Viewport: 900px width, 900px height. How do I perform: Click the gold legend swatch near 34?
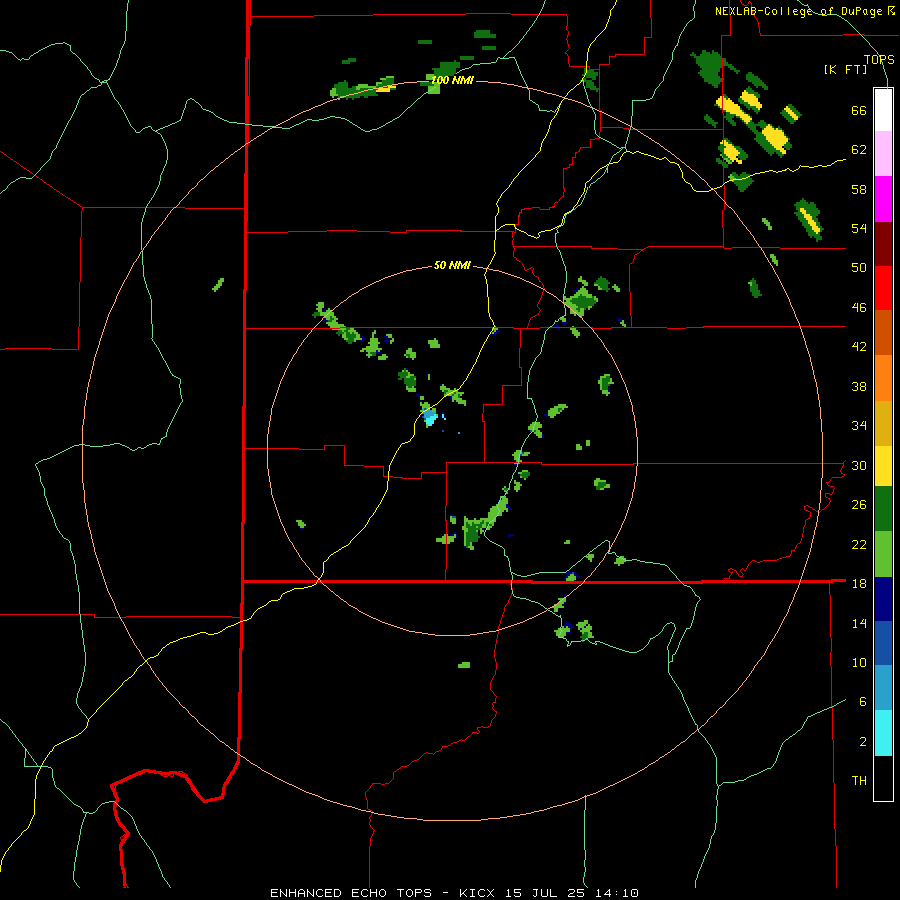pyautogui.click(x=883, y=423)
